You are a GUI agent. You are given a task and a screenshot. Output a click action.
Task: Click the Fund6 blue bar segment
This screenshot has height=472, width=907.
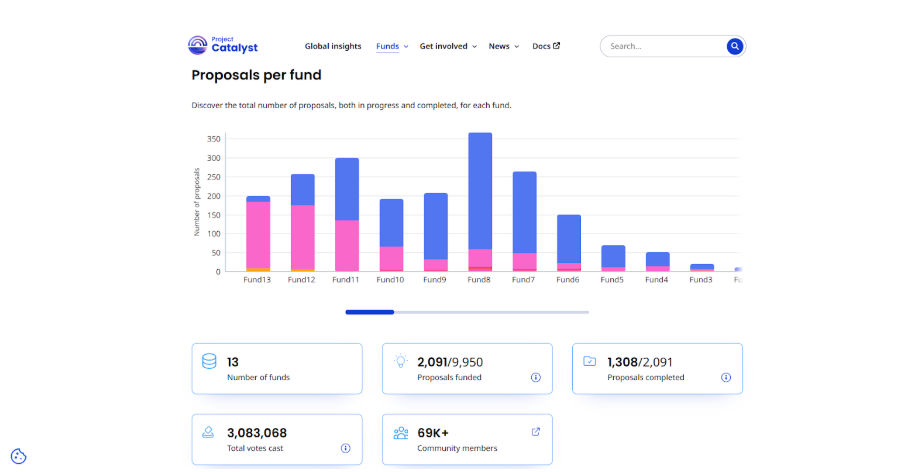[569, 239]
